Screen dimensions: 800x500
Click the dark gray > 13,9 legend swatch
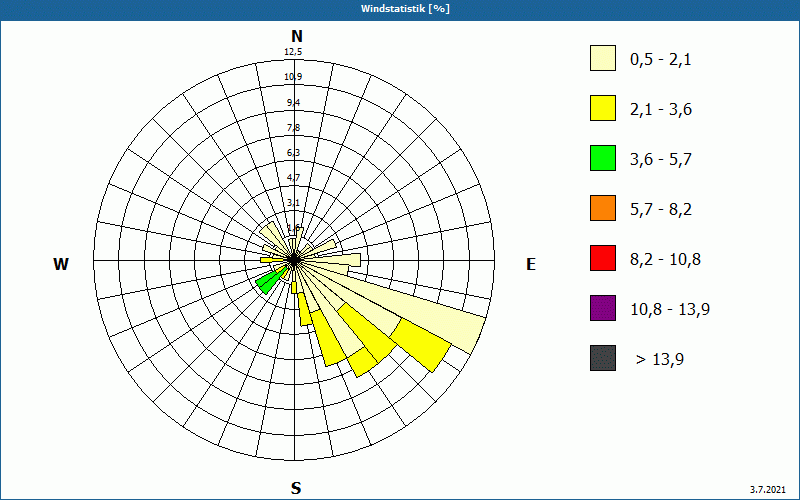[603, 358]
